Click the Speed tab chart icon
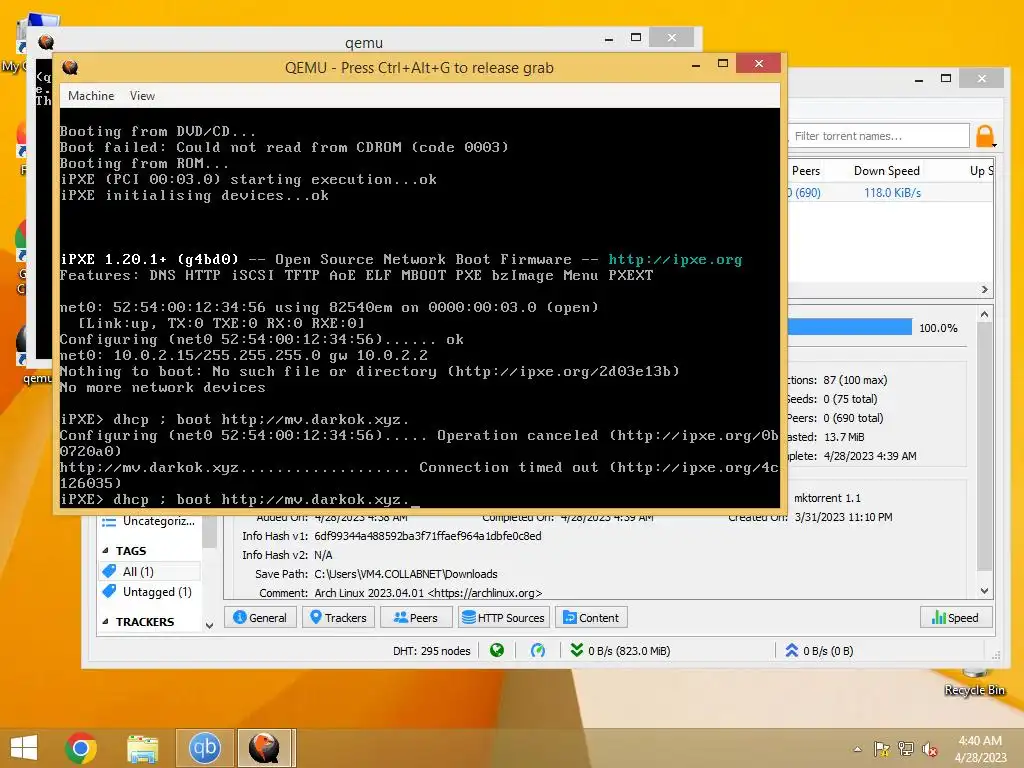The image size is (1024, 768). pyautogui.click(x=938, y=617)
